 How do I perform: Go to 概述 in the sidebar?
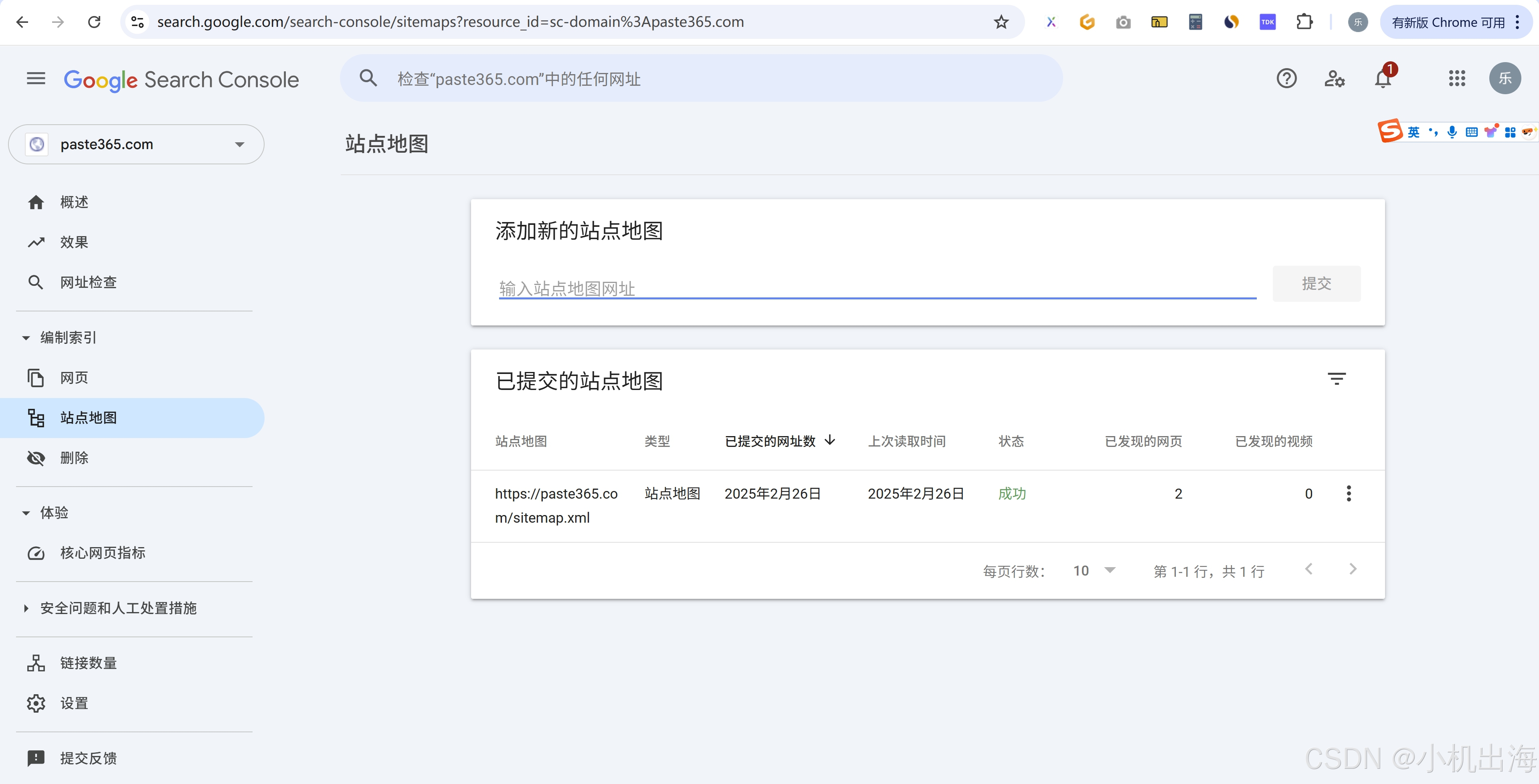click(x=74, y=202)
